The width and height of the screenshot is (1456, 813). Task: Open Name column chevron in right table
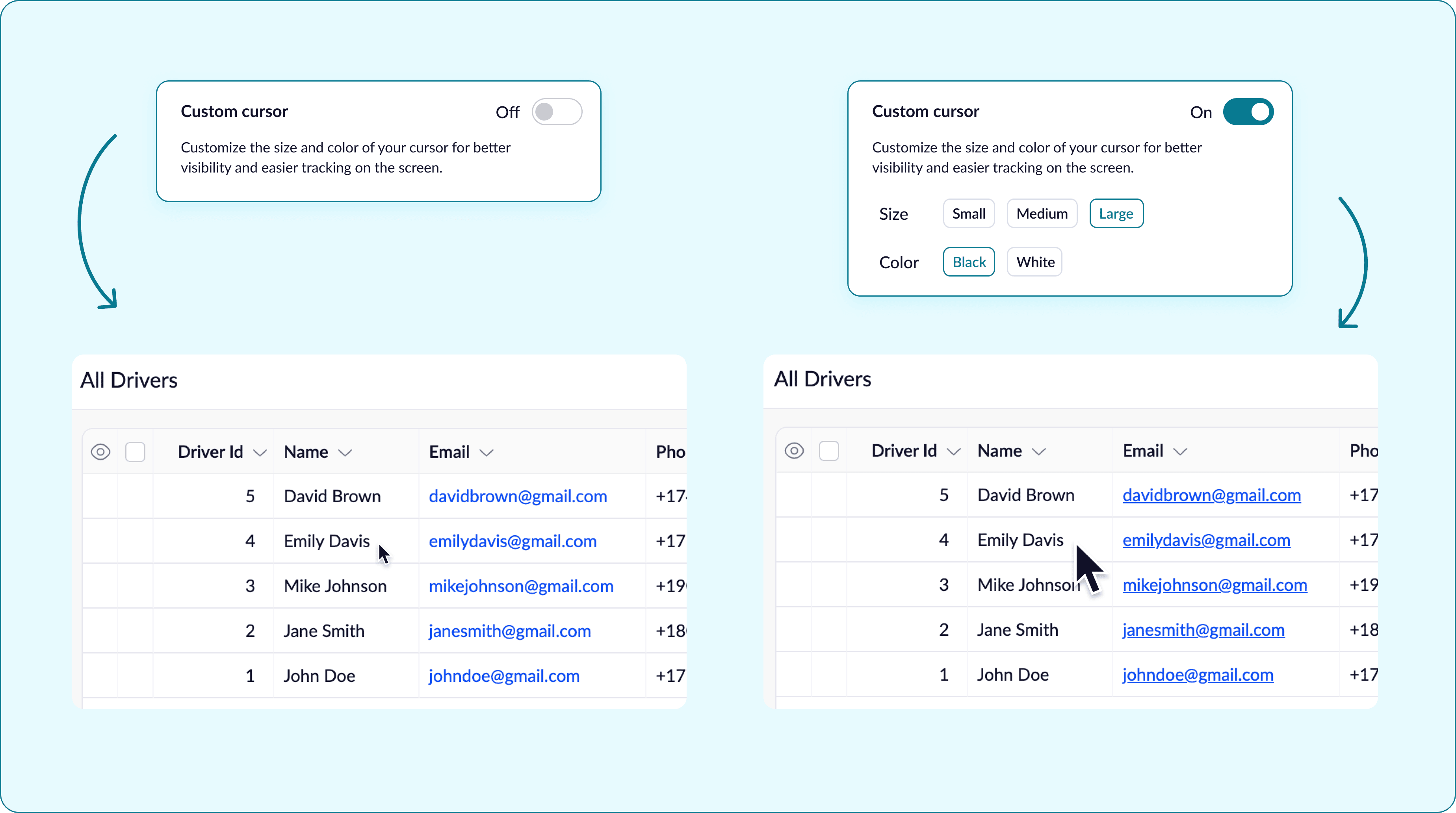click(x=1039, y=451)
